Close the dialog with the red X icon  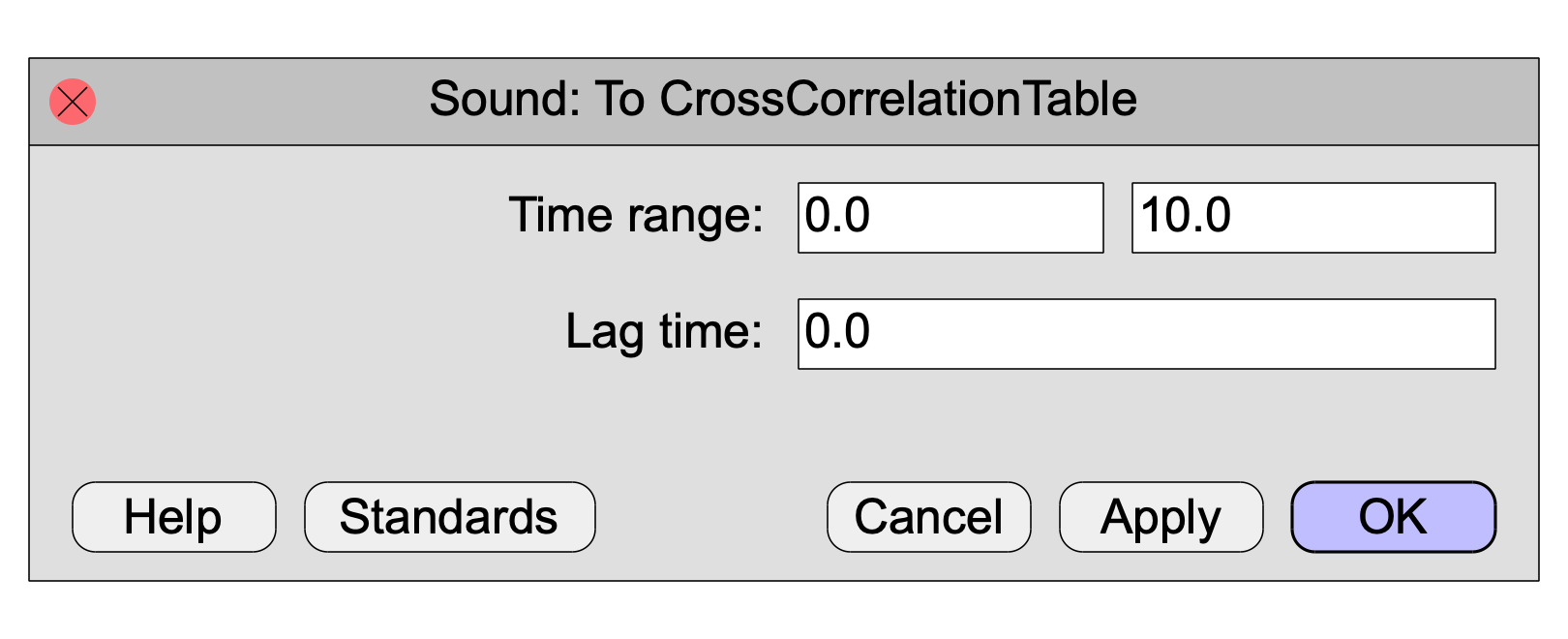click(x=73, y=102)
